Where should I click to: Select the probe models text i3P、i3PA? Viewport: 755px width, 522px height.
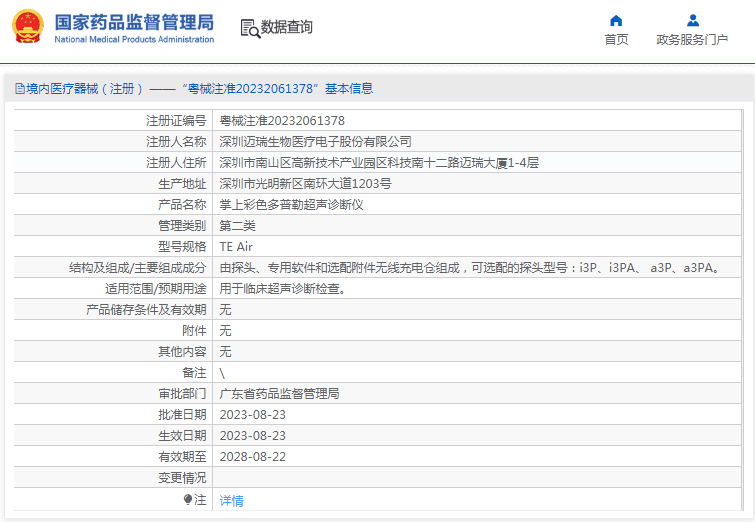click(x=608, y=268)
